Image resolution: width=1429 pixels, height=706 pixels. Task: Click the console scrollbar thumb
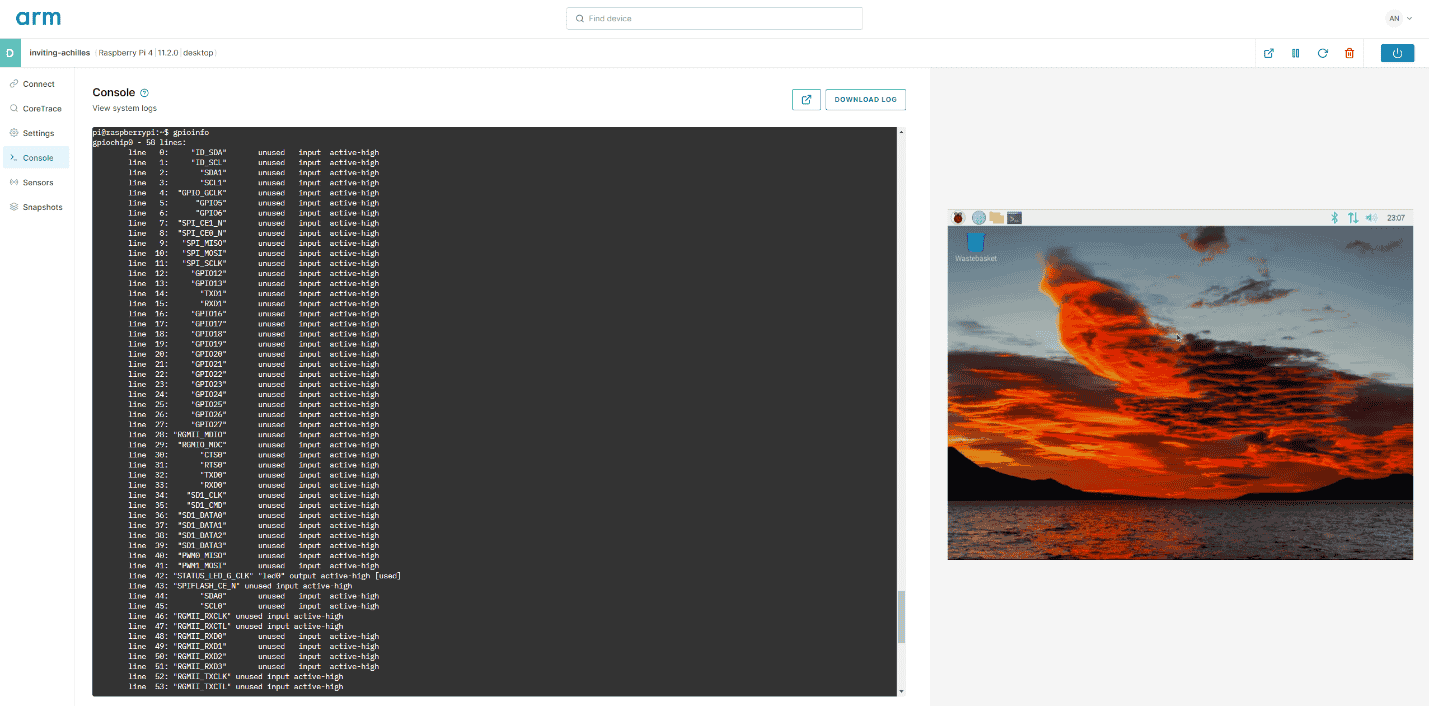901,616
